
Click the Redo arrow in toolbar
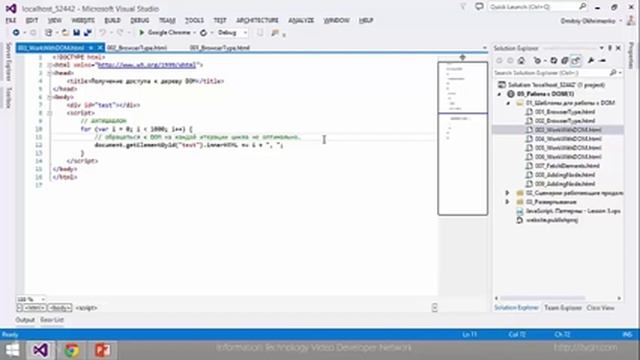(x=120, y=32)
